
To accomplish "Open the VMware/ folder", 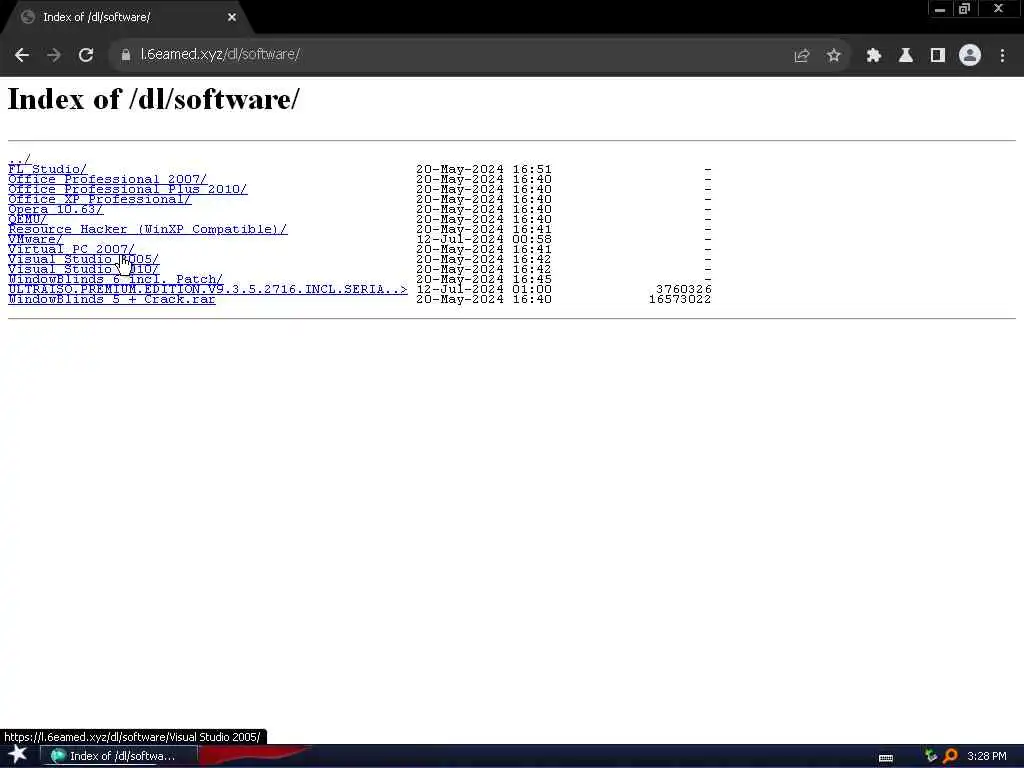I will click(x=35, y=239).
